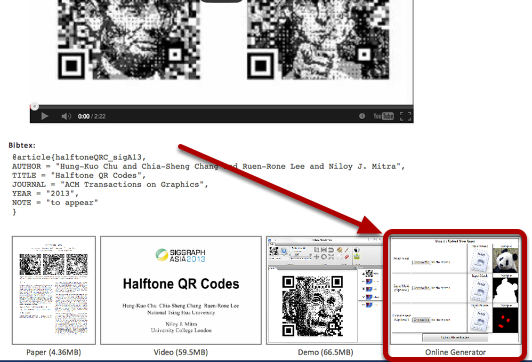Screen dimensions: 532x362
Task: Open video on YouTube logo
Action: click(383, 116)
